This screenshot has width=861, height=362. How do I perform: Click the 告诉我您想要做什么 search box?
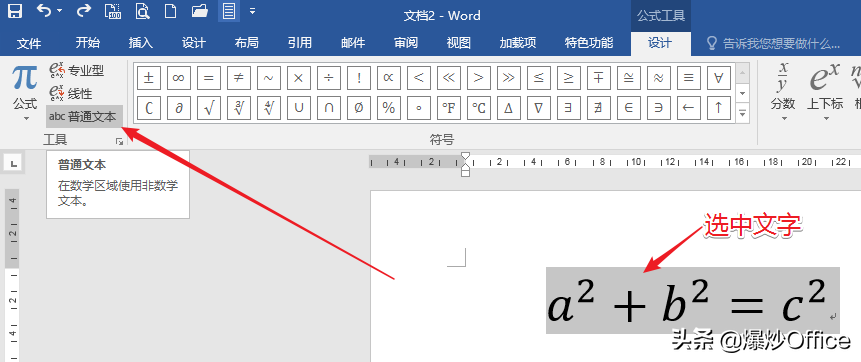coord(774,43)
